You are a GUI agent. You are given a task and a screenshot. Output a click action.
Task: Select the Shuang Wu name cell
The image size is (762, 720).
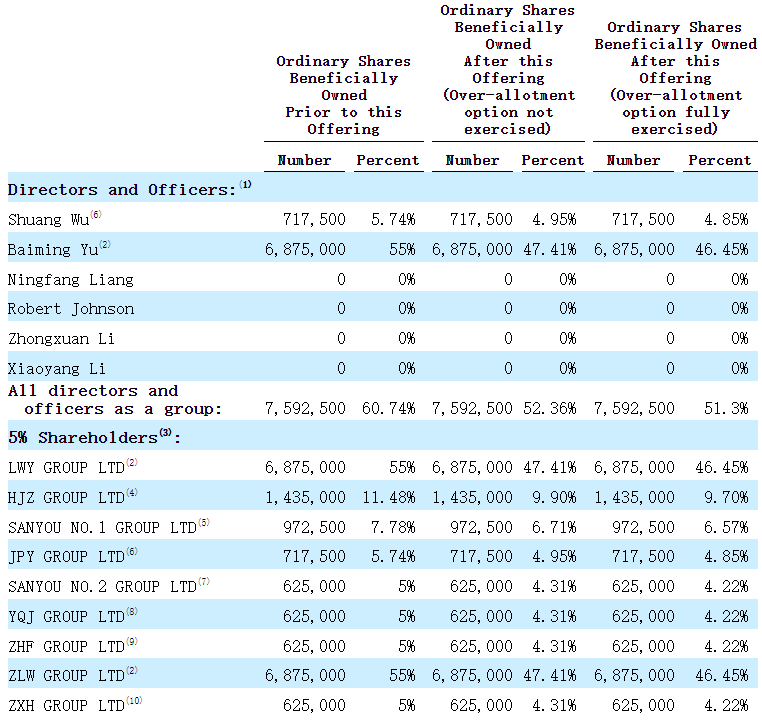tap(47, 220)
